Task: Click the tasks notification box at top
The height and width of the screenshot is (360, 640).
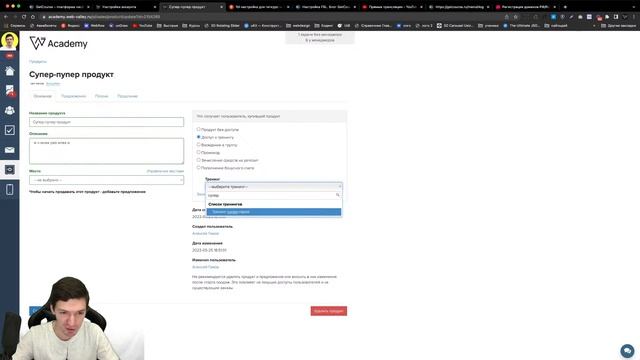Action: pyautogui.click(x=320, y=38)
